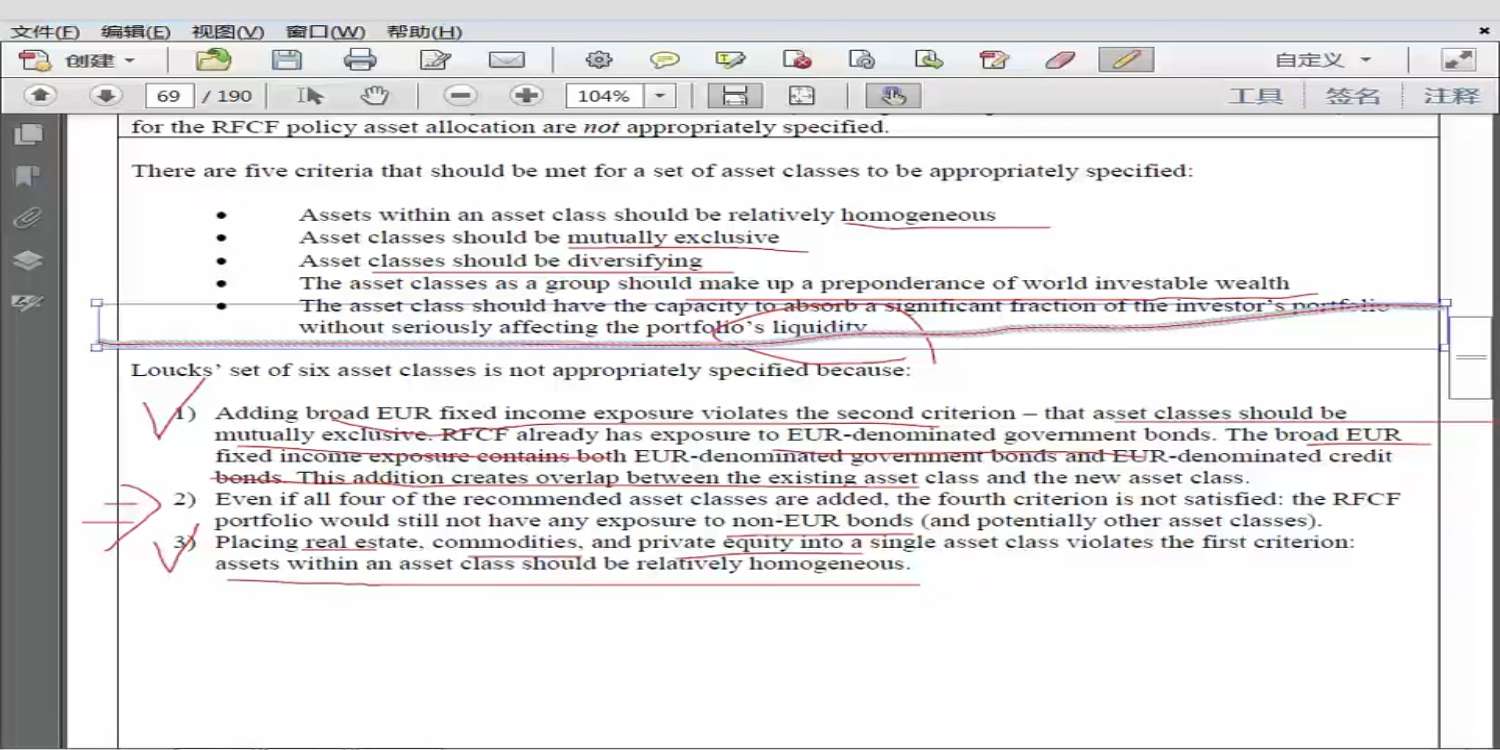Screen dimensions: 1500x750
Task: Choose the eraser tool
Action: point(1060,60)
